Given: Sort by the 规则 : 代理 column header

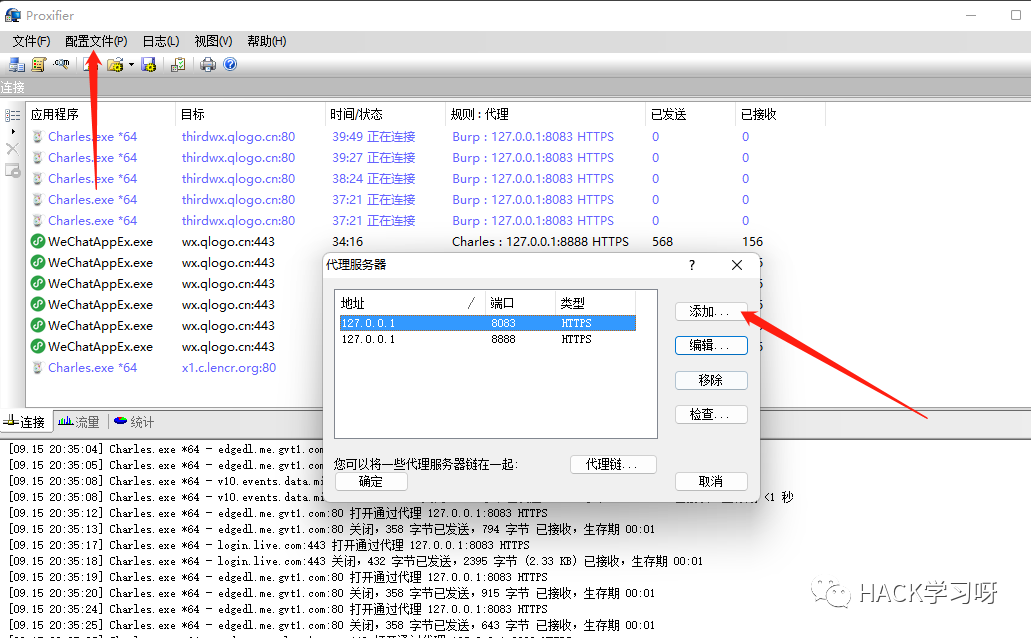Looking at the screenshot, I should coord(546,114).
